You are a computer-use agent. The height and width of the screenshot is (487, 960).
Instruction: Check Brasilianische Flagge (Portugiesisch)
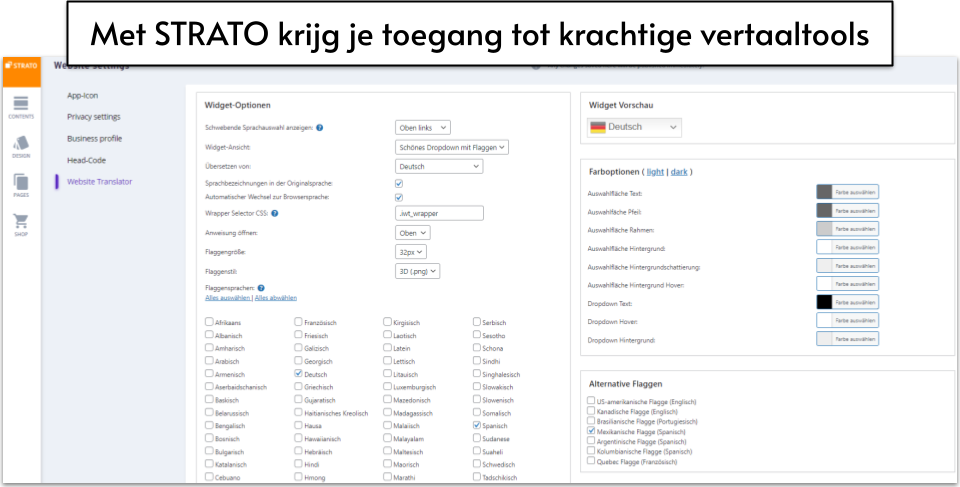[591, 420]
